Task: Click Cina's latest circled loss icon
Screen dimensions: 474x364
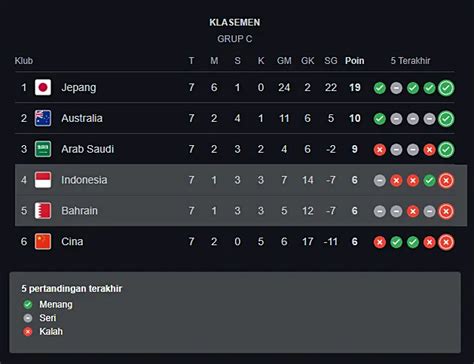Action: [x=446, y=242]
